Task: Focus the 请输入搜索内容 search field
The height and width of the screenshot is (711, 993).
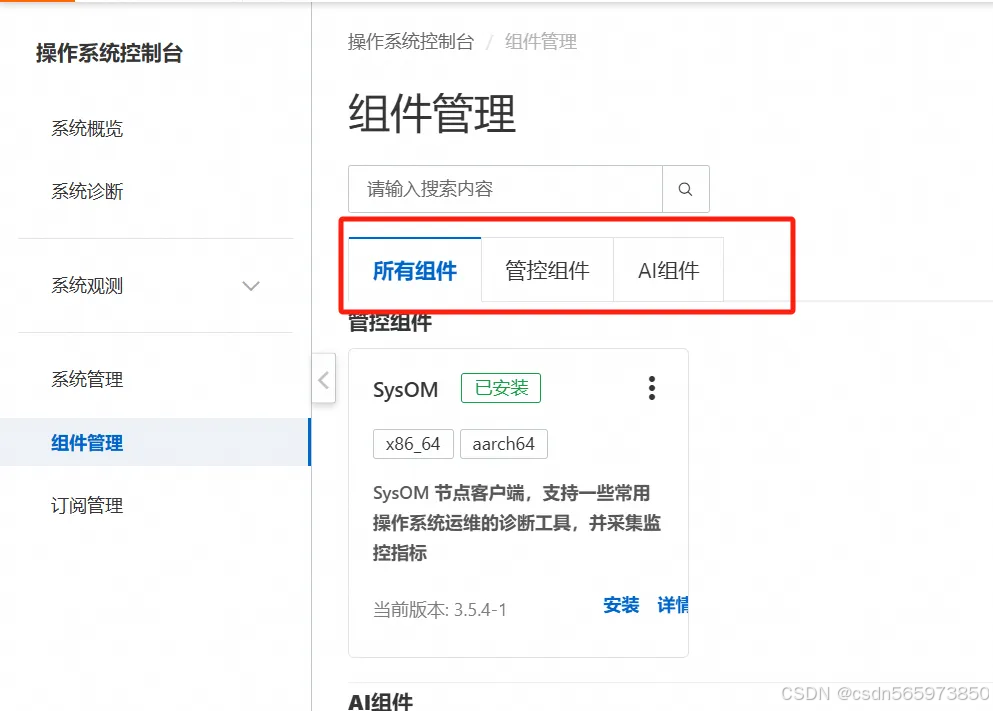Action: [x=505, y=189]
